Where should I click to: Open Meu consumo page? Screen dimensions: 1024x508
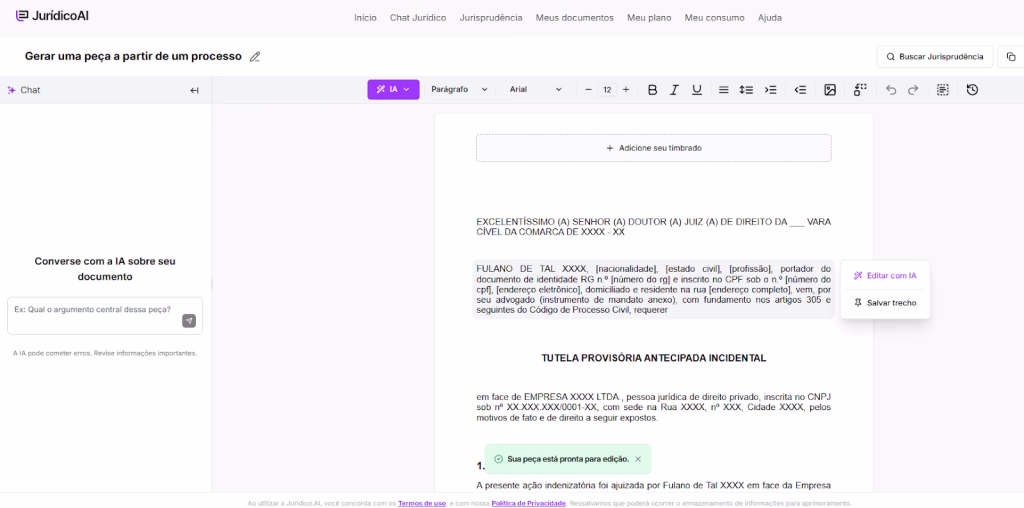tap(714, 18)
